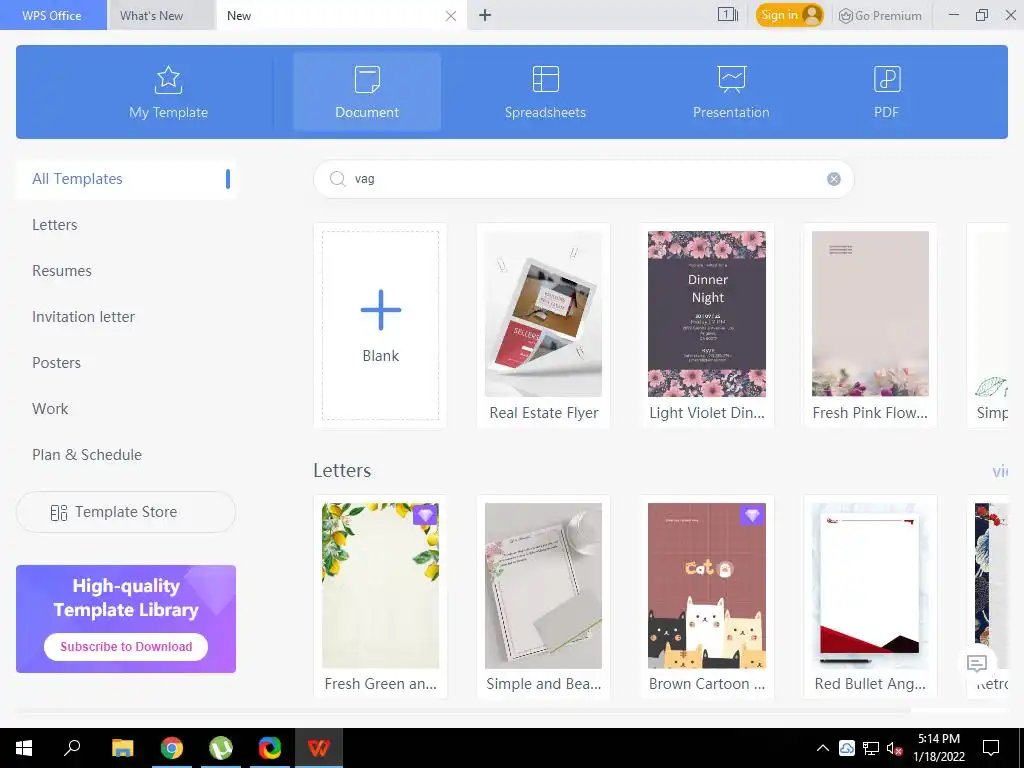Click Go Premium

[x=880, y=16]
